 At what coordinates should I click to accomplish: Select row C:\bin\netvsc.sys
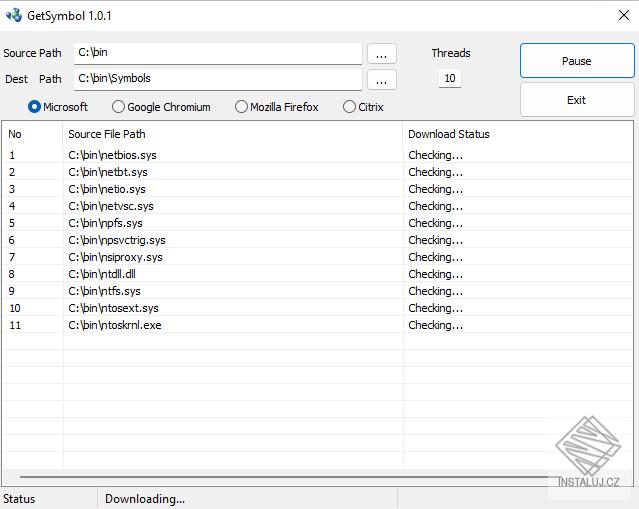[x=318, y=206]
